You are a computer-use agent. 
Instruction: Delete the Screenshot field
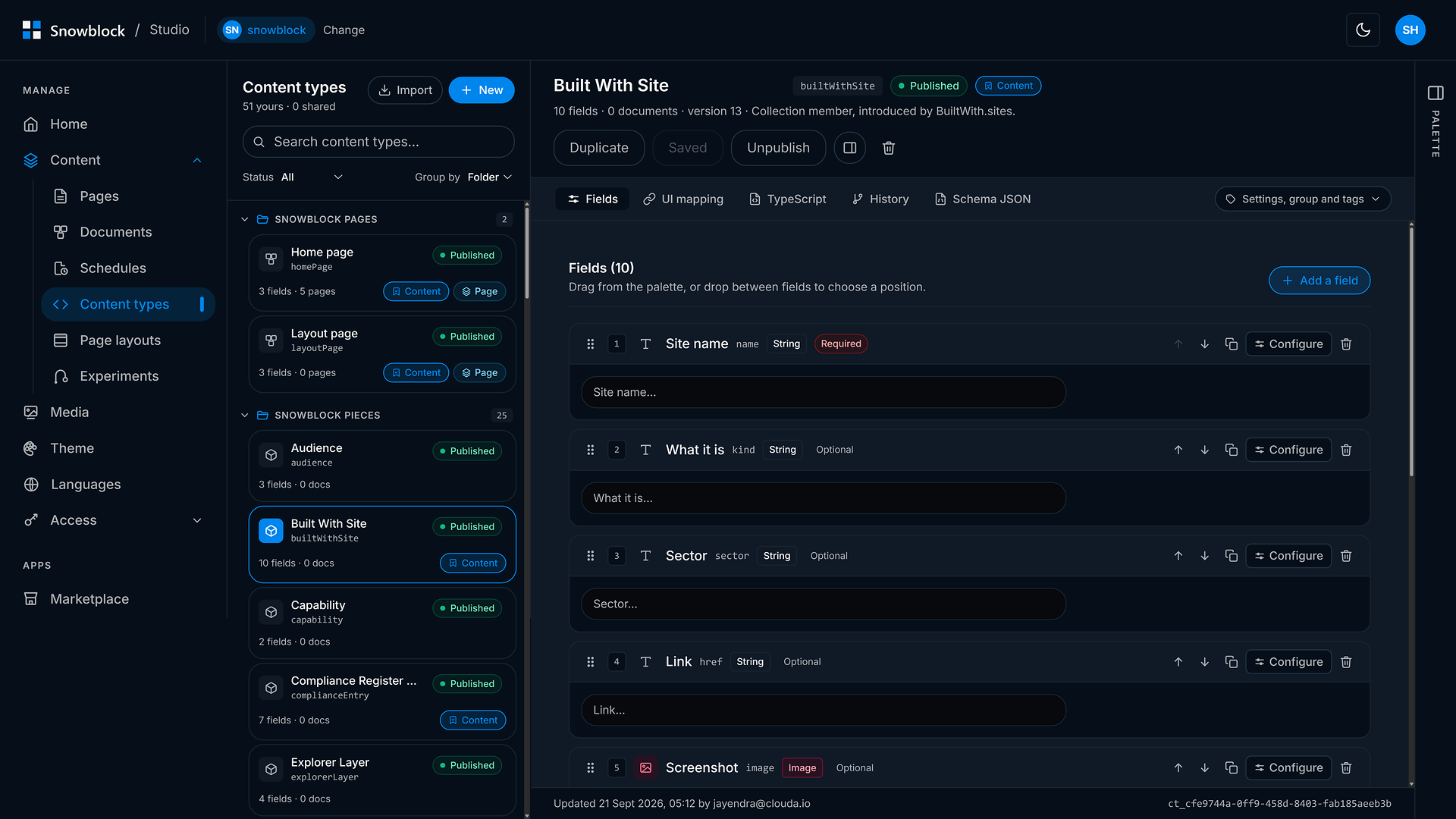[1346, 768]
